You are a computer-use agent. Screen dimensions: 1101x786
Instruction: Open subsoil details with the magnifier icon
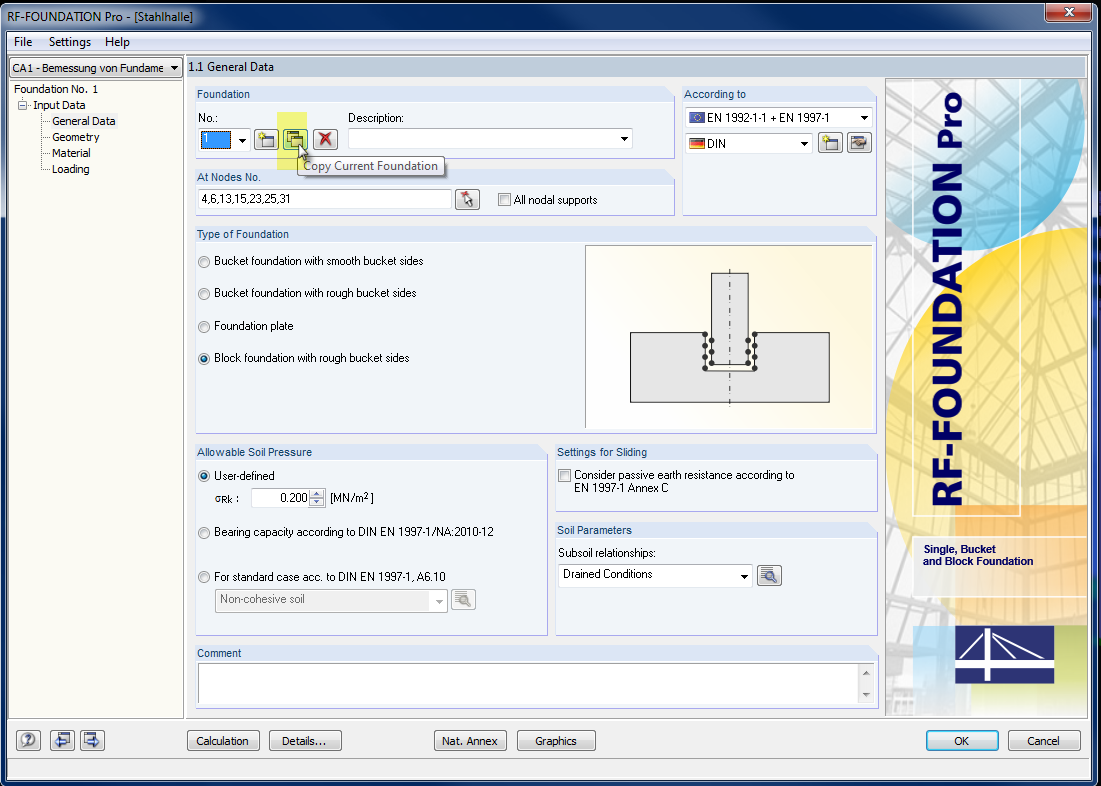pos(769,575)
